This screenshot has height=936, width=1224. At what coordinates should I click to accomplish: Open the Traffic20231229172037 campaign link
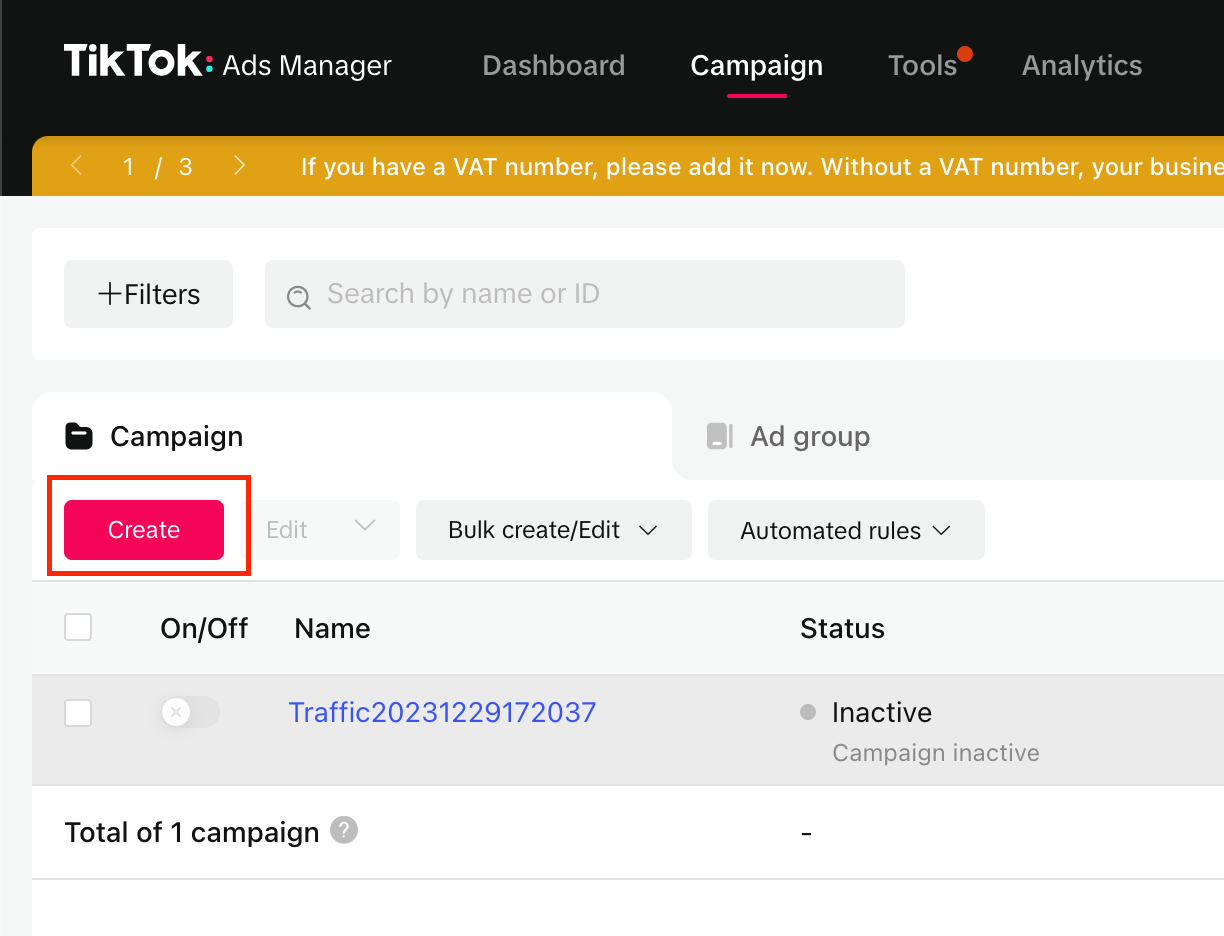[442, 712]
